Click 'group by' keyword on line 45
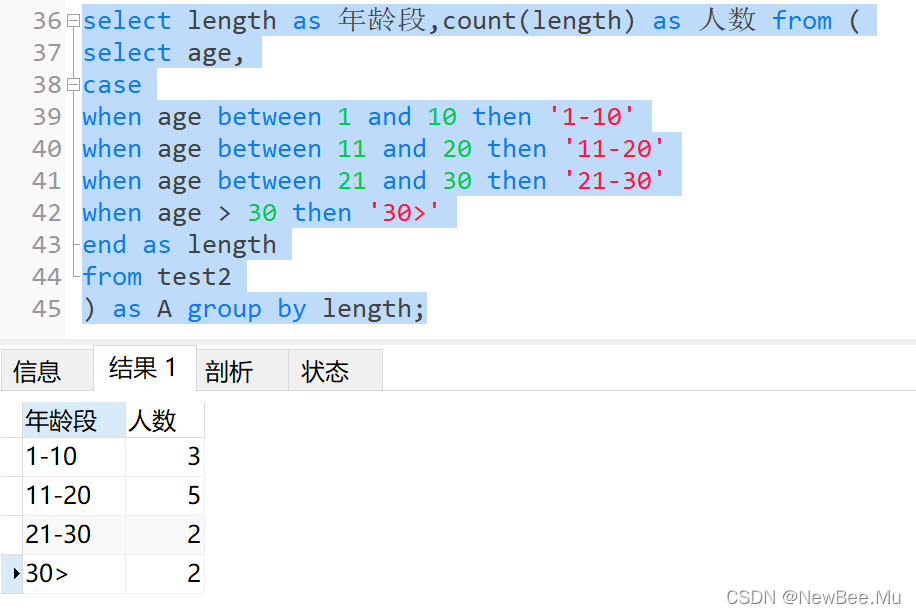 [247, 309]
